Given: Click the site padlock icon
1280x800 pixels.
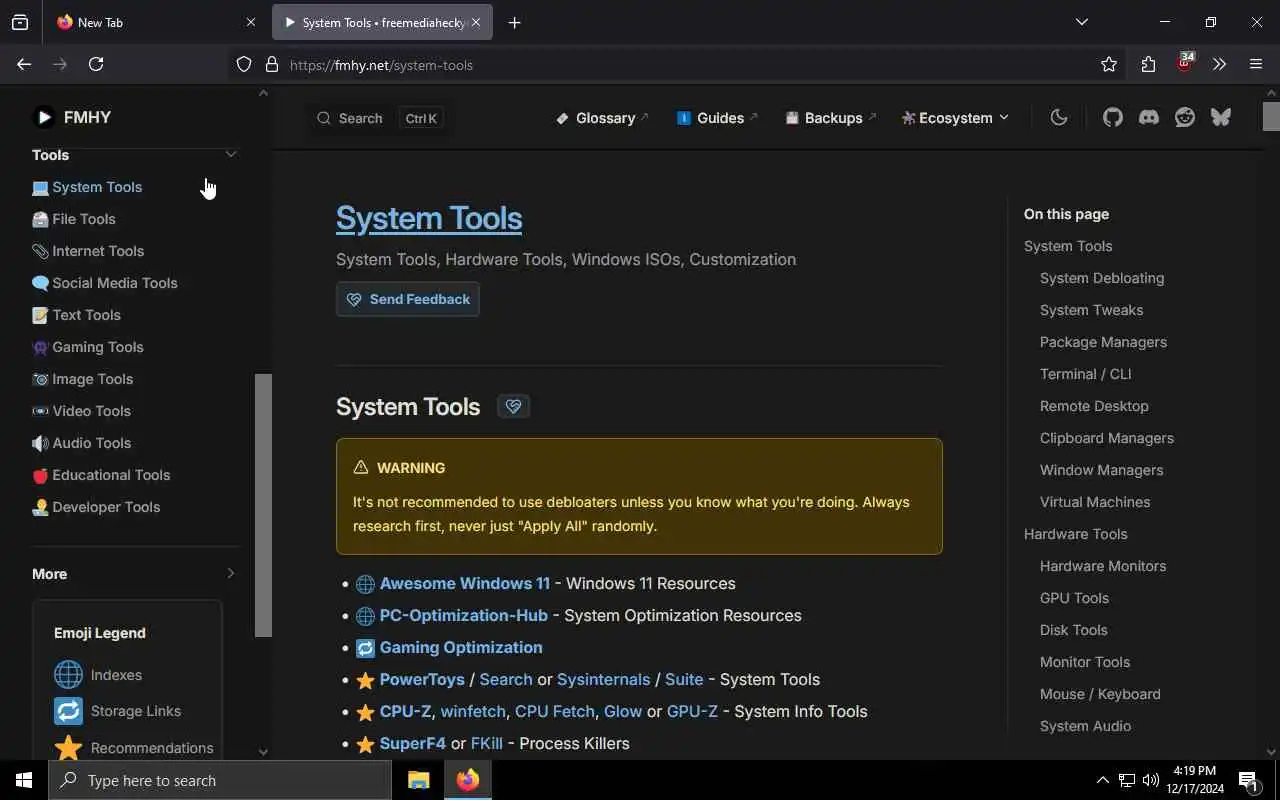Looking at the screenshot, I should [271, 65].
